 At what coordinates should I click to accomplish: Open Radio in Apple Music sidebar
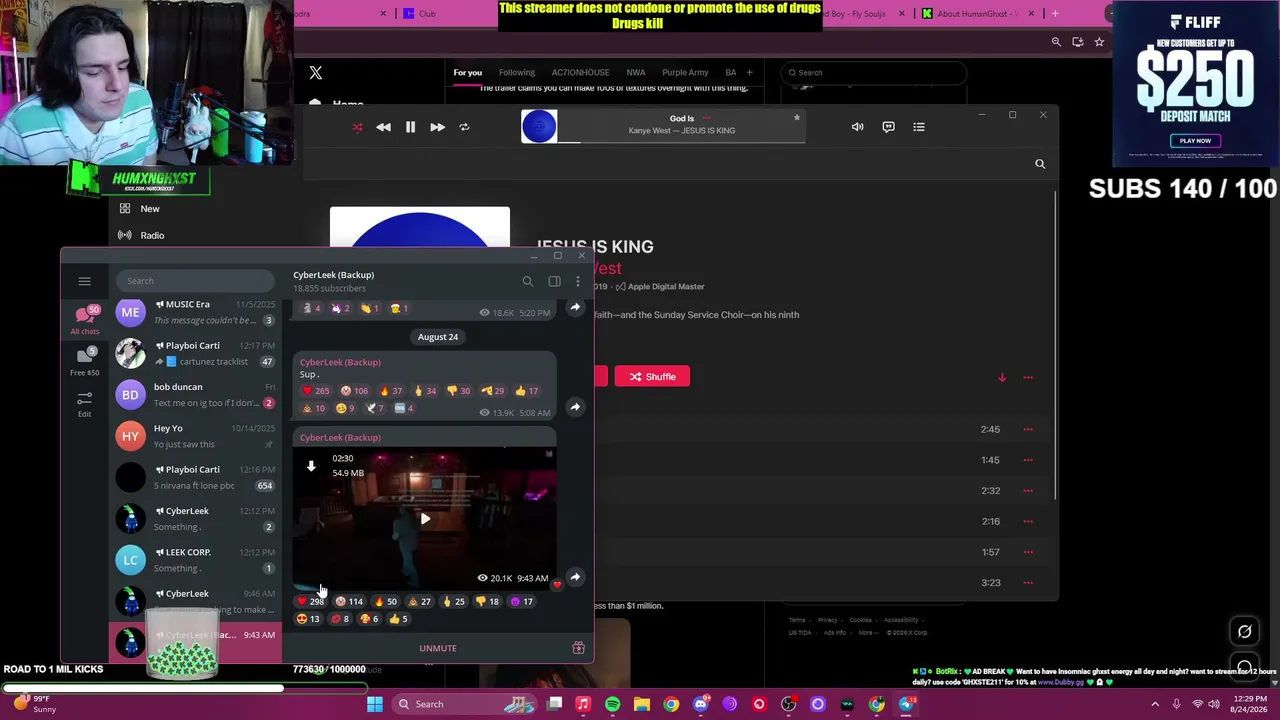[152, 235]
